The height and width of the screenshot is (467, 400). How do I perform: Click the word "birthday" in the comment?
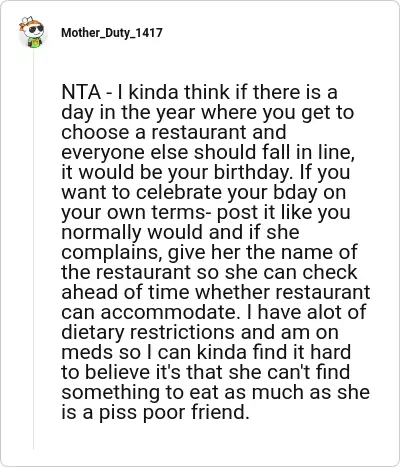[254, 173]
